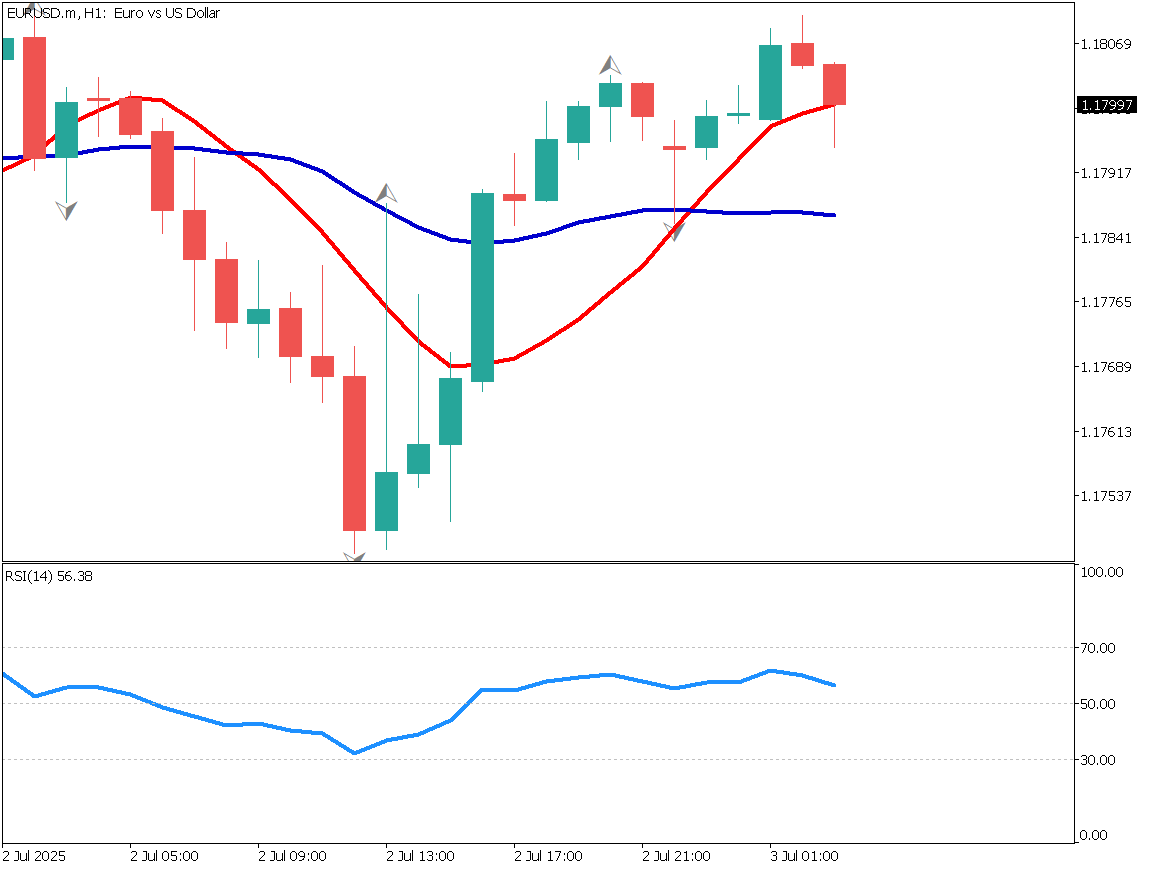Select the down fractal arrow below the 03:00 candle
1152x870 pixels.
(66, 210)
